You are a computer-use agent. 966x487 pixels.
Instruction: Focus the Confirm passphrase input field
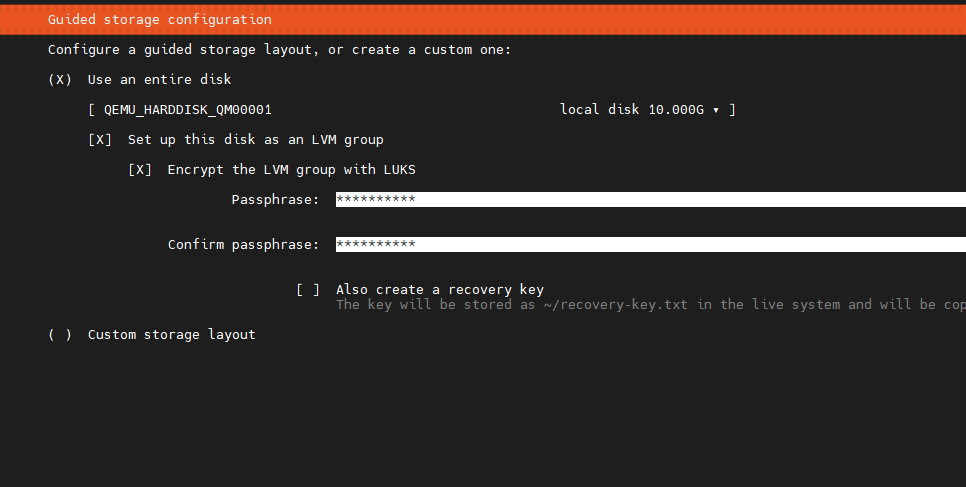[650, 244]
